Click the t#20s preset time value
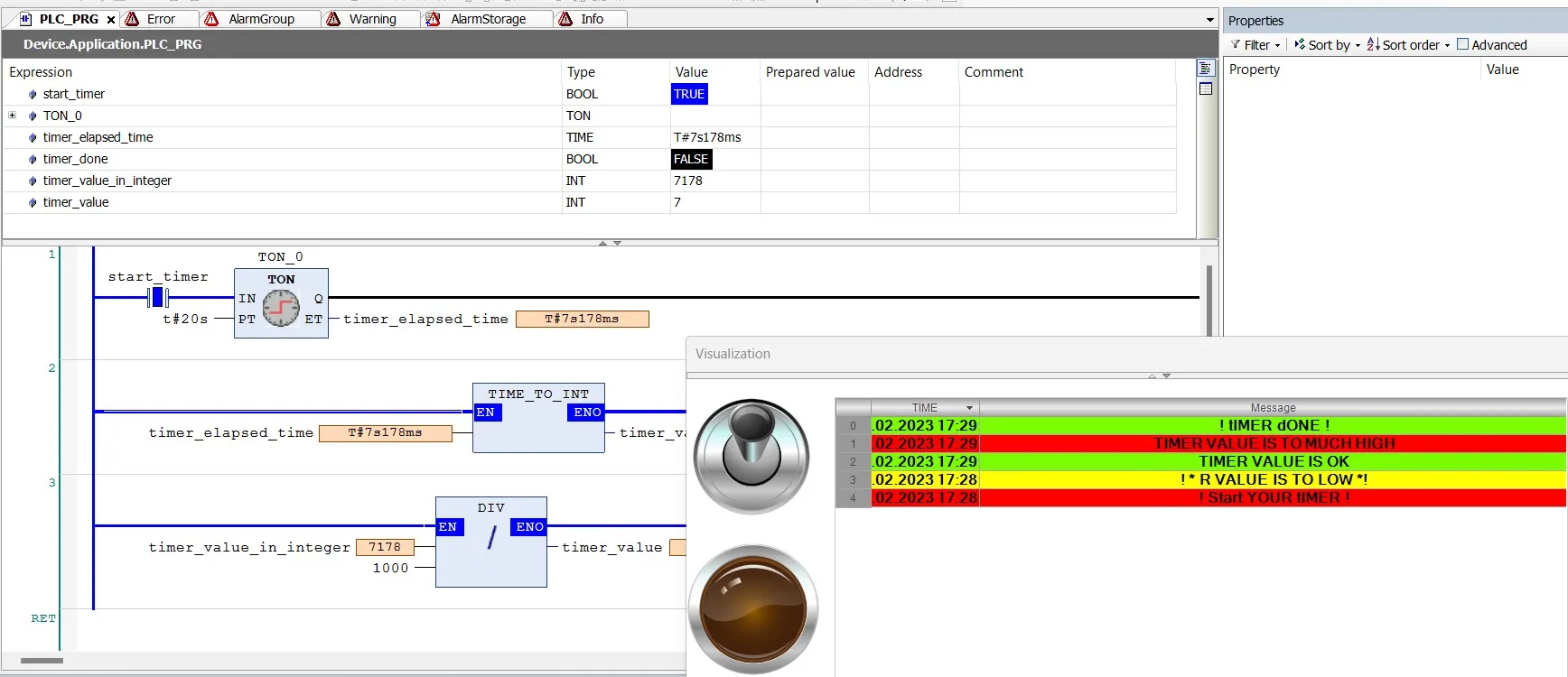Screen dimensions: 1568x677 point(185,319)
